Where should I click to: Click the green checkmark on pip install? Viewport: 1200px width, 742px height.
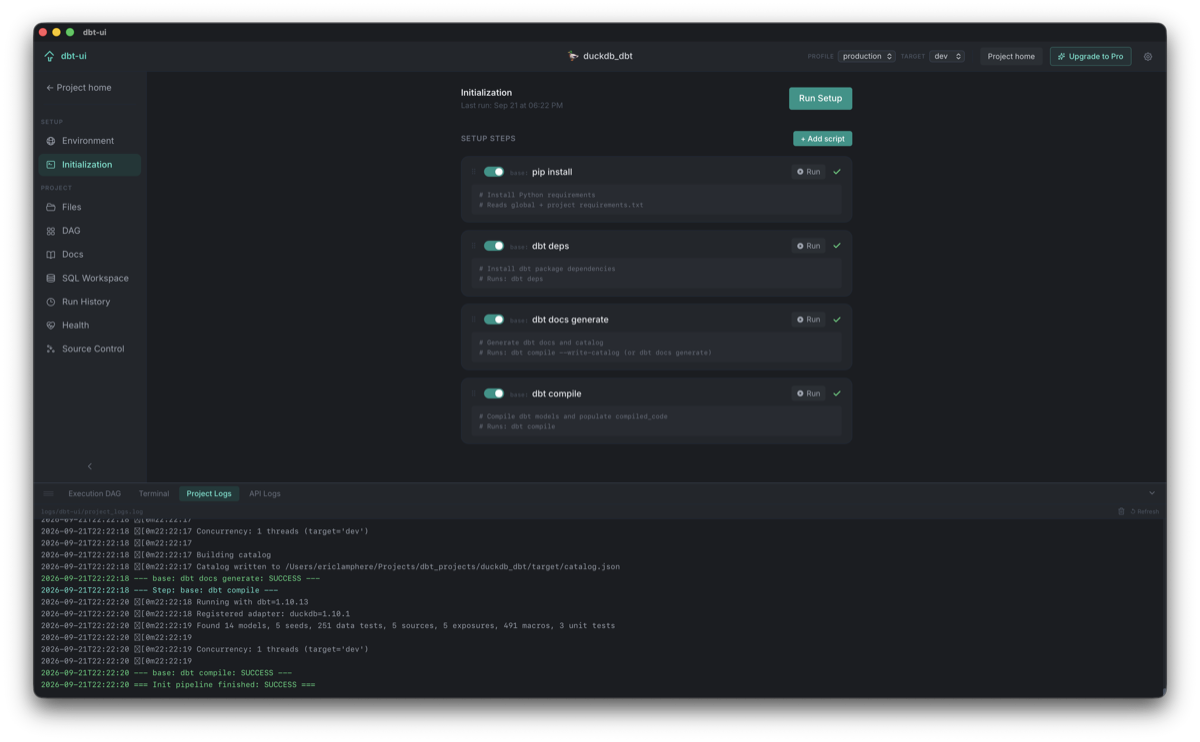pos(837,172)
